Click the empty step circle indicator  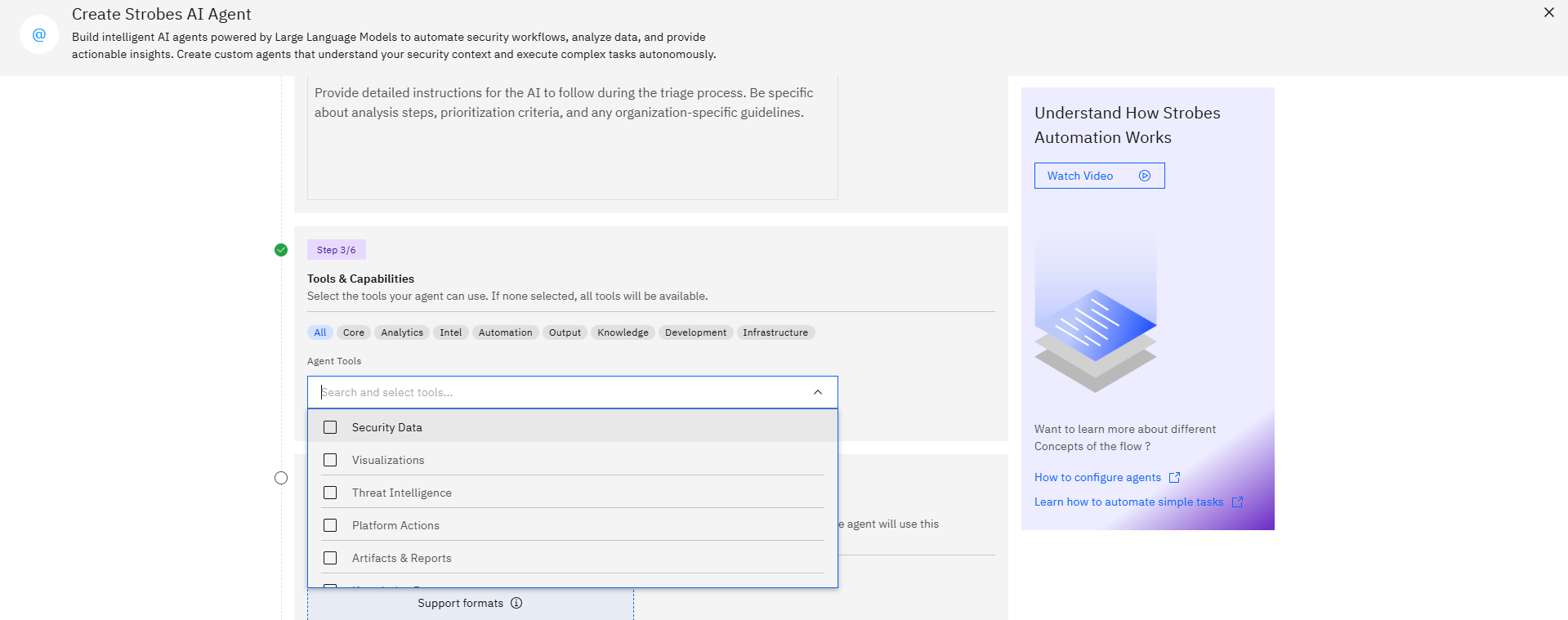click(281, 478)
